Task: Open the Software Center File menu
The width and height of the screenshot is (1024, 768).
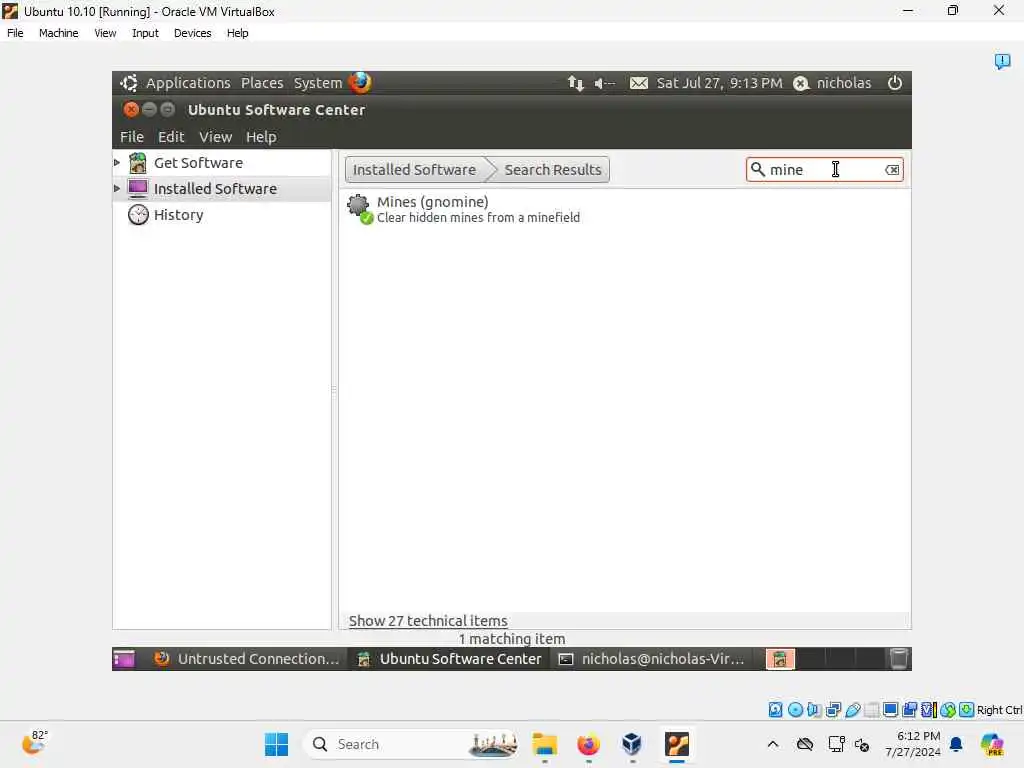Action: 131,136
